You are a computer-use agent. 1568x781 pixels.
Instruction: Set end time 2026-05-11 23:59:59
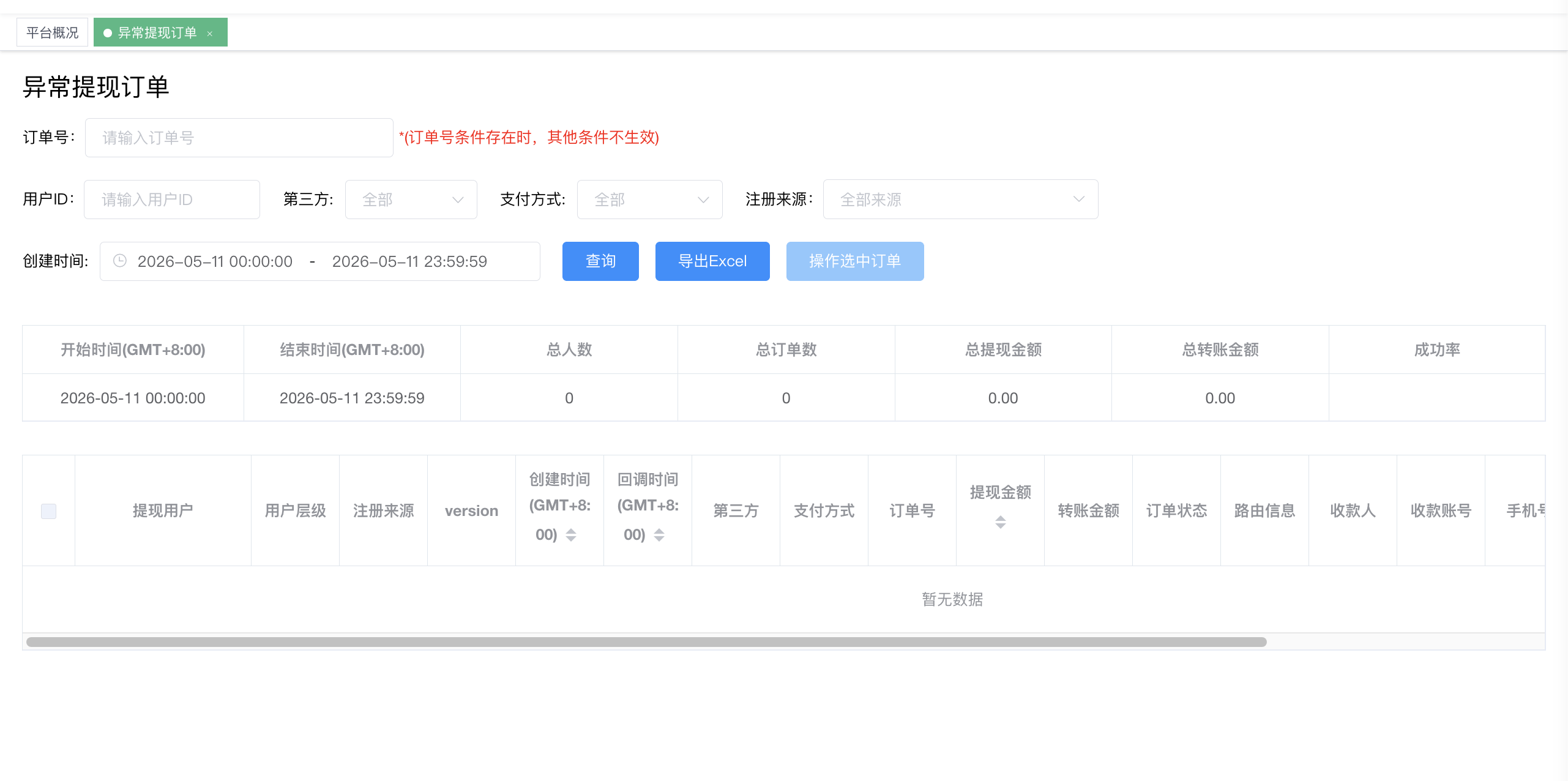click(x=409, y=261)
